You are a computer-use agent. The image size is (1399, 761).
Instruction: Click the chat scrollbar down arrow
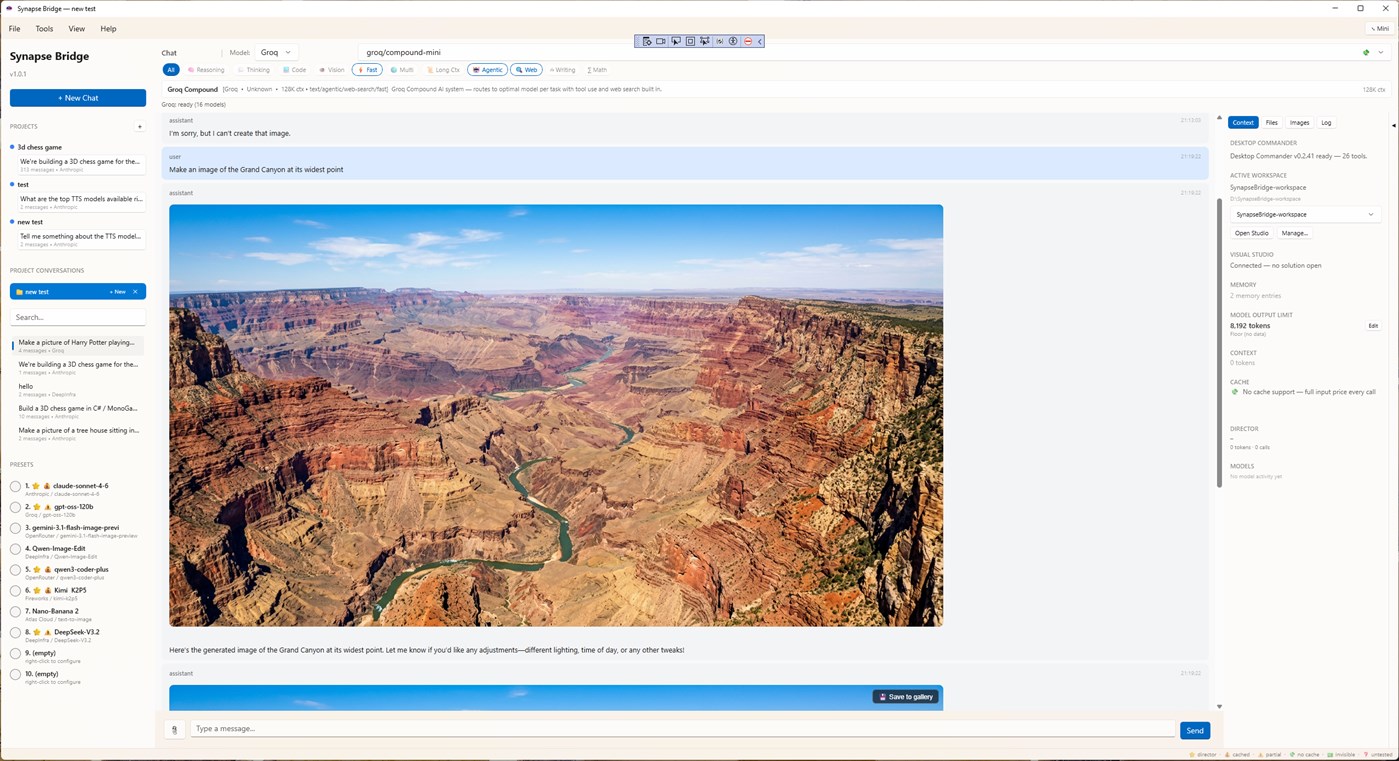1219,707
